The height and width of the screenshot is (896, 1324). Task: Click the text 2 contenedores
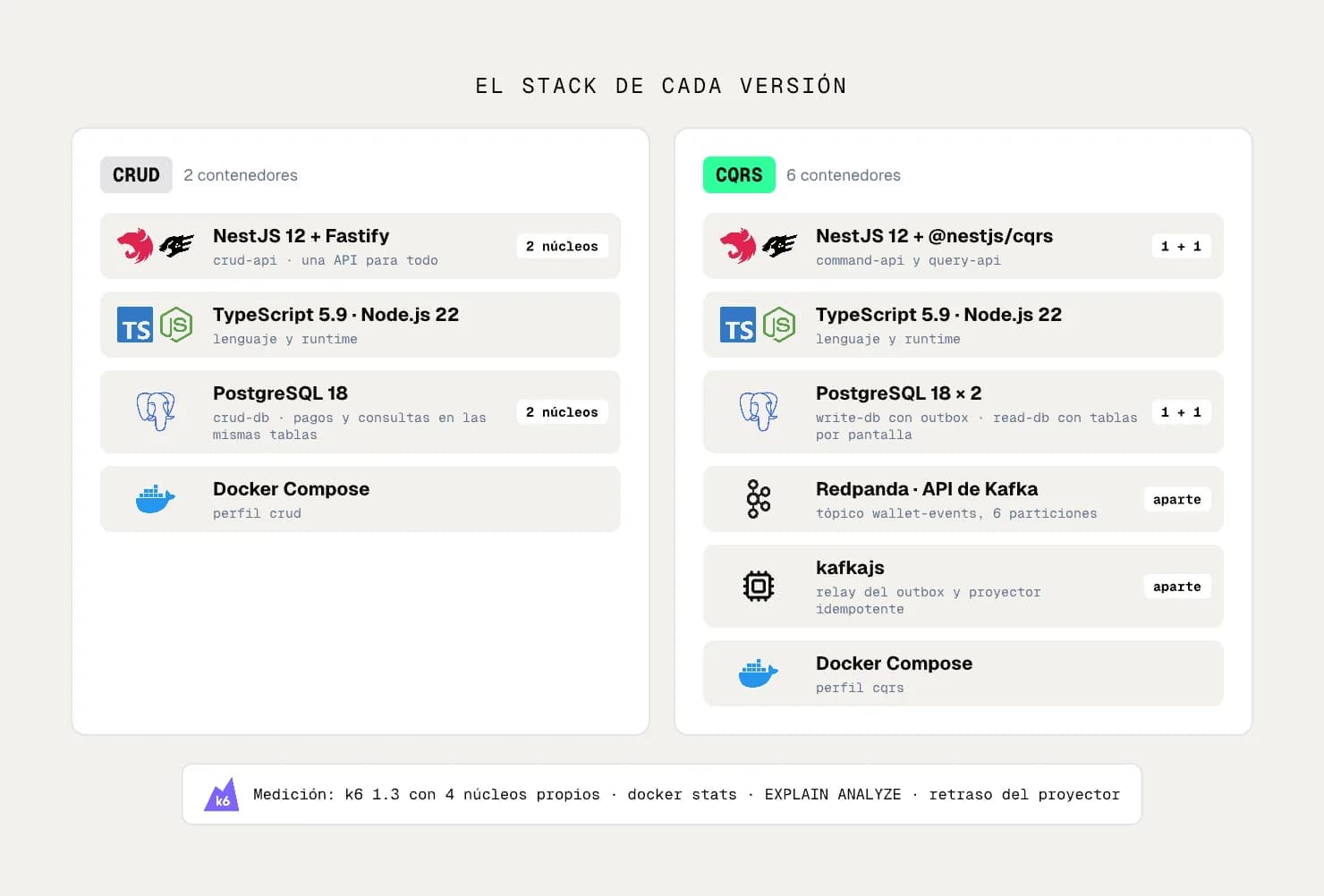coord(241,175)
